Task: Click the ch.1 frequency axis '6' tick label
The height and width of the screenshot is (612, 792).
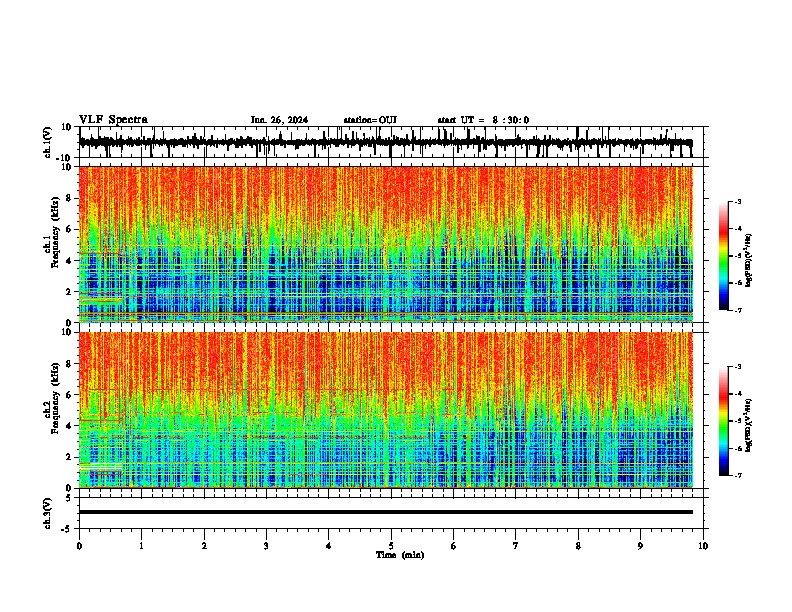Action: click(x=70, y=229)
